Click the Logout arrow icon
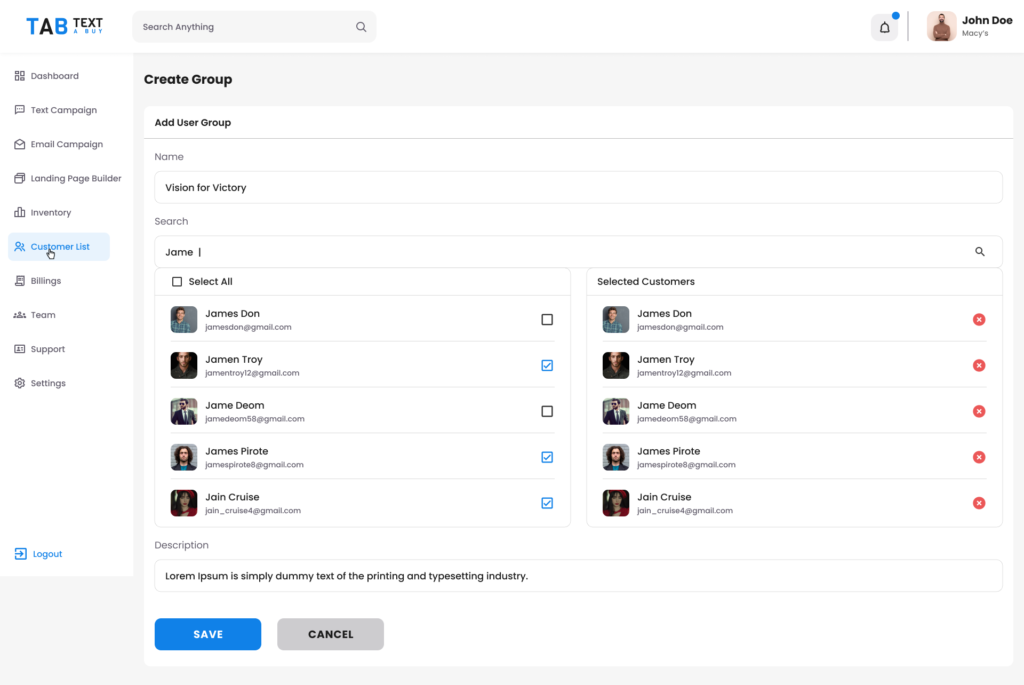Screen dimensions: 1024x685 tap(21, 554)
